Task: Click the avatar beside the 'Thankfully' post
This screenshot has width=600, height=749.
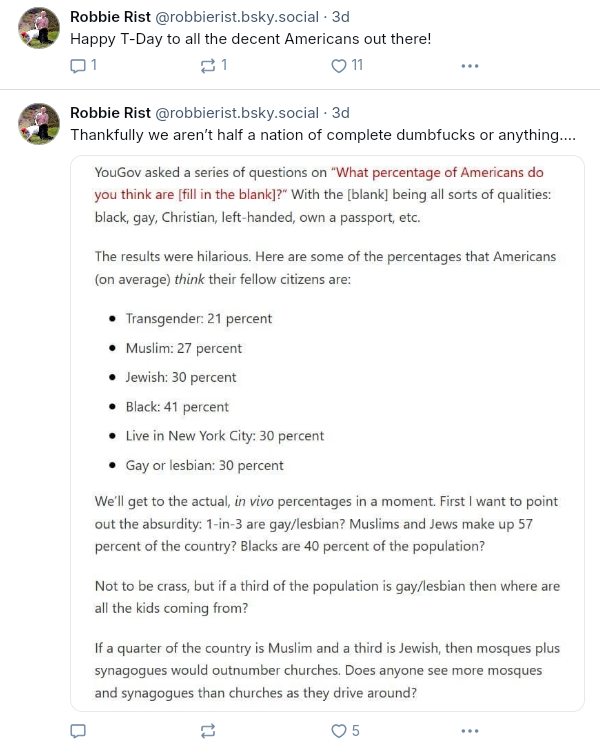Action: click(40, 124)
